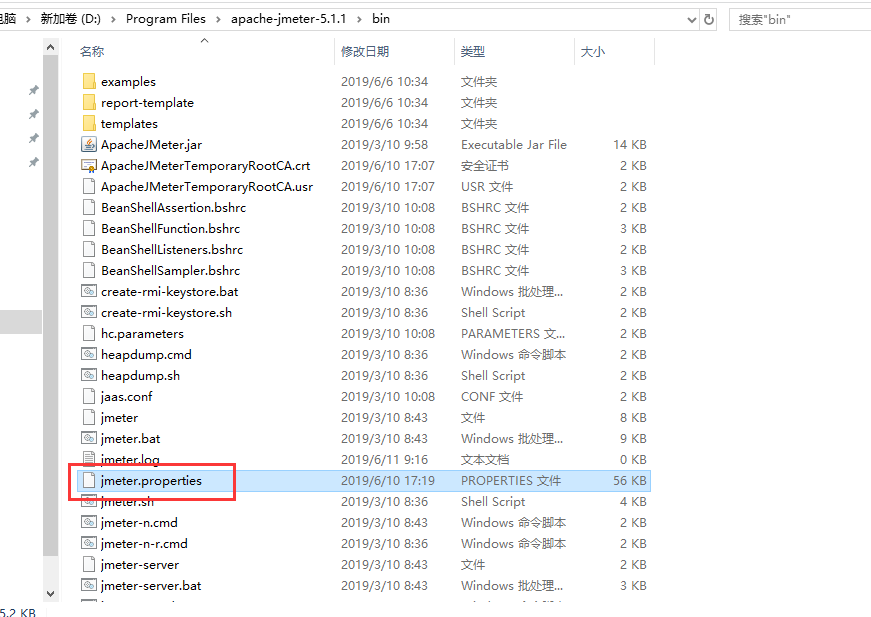Click the jmeter-n.cmd script icon
The image size is (871, 617).
[x=89, y=523]
